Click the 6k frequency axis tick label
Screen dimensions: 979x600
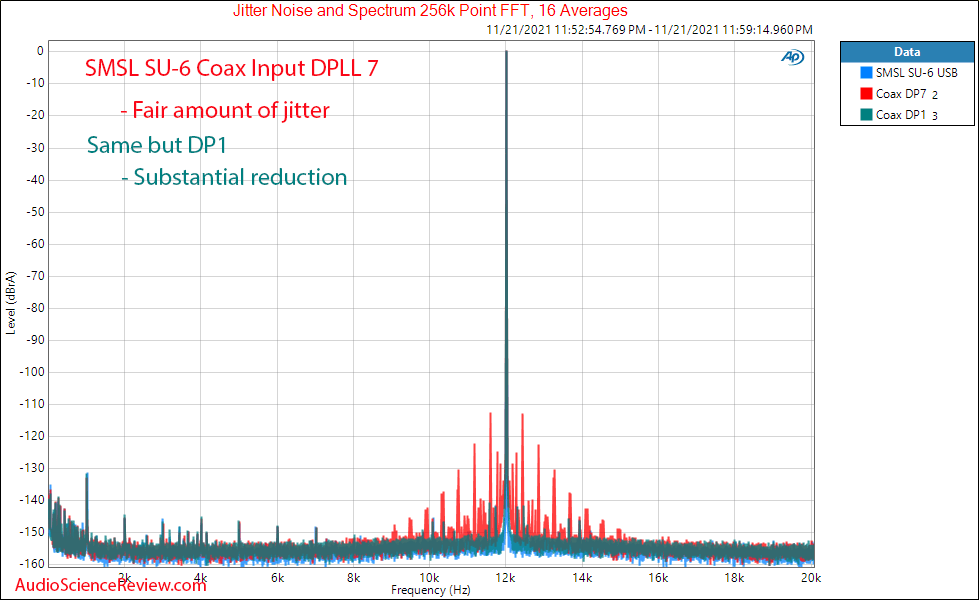click(x=277, y=578)
